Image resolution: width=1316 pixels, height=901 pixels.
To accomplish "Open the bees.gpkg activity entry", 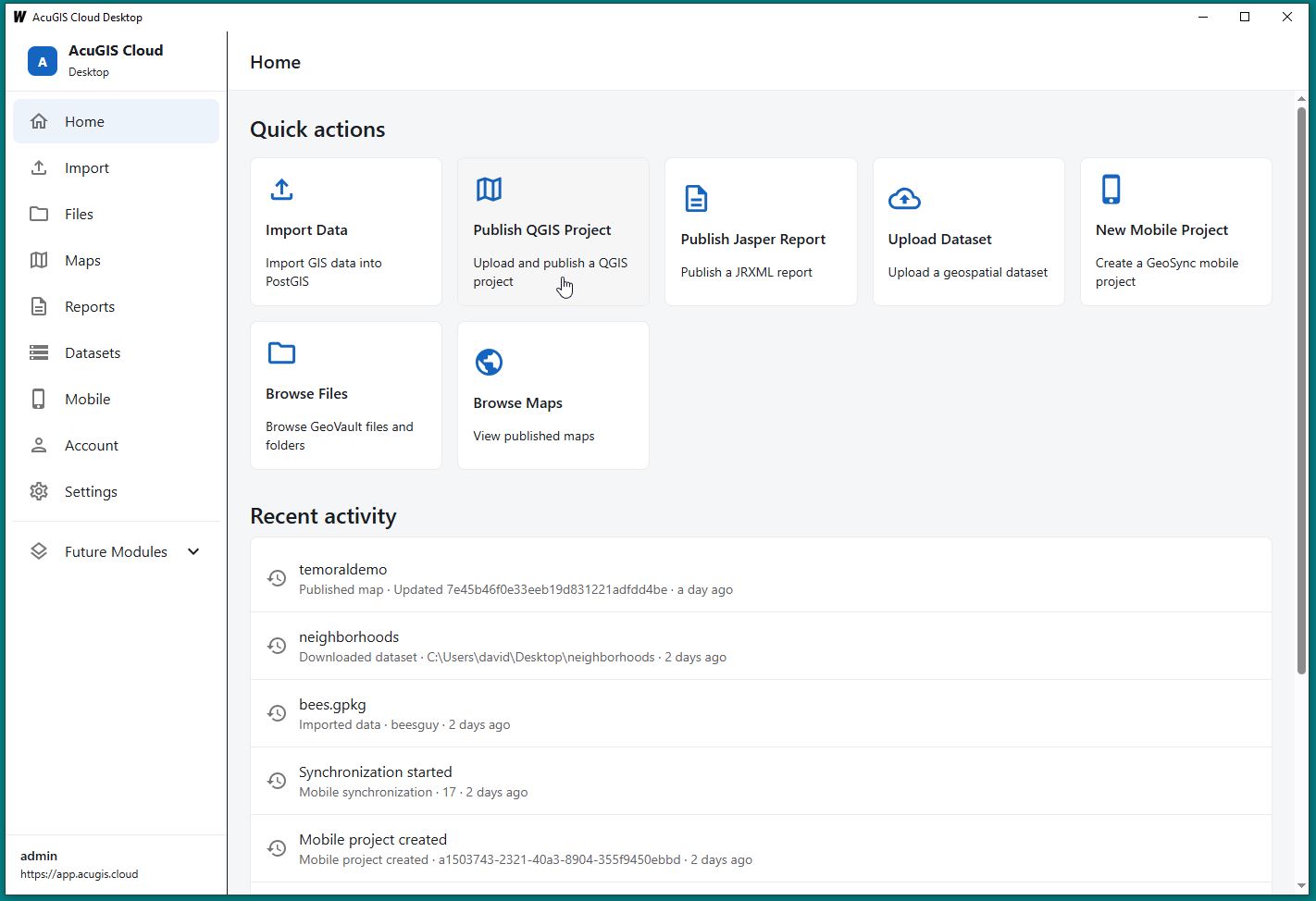I will pyautogui.click(x=761, y=713).
